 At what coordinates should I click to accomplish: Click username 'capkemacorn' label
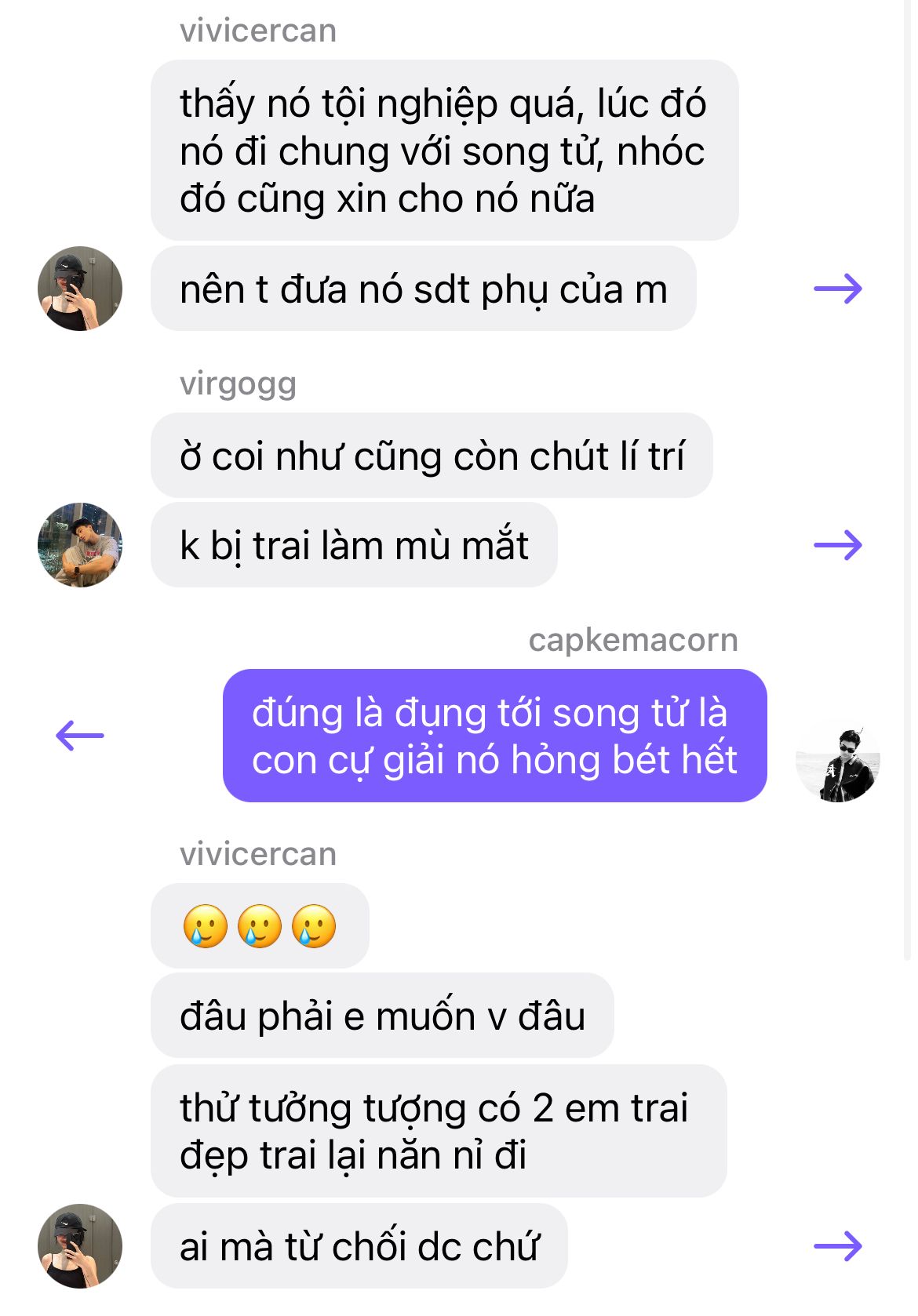633,641
